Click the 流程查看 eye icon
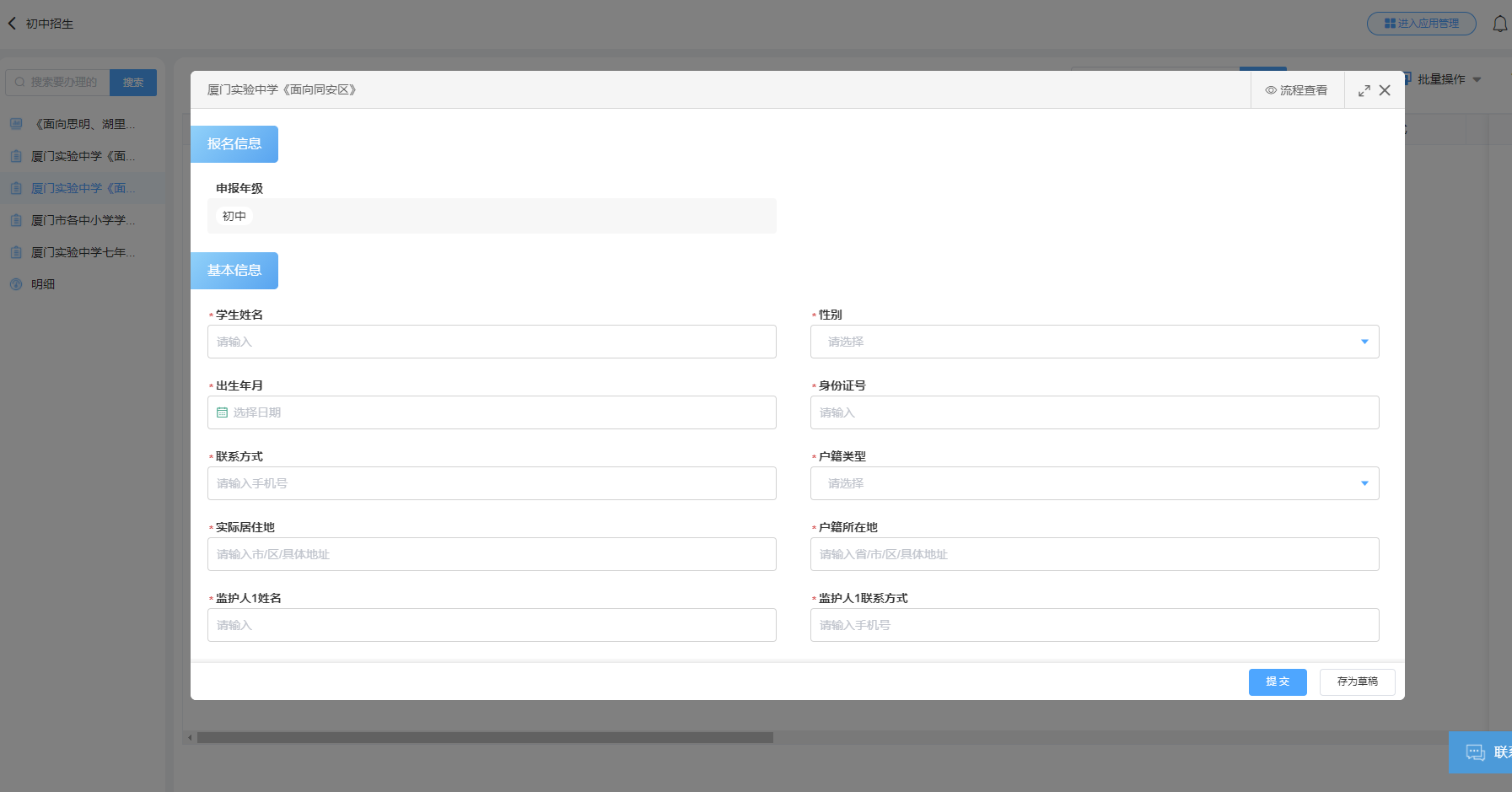 click(1270, 90)
